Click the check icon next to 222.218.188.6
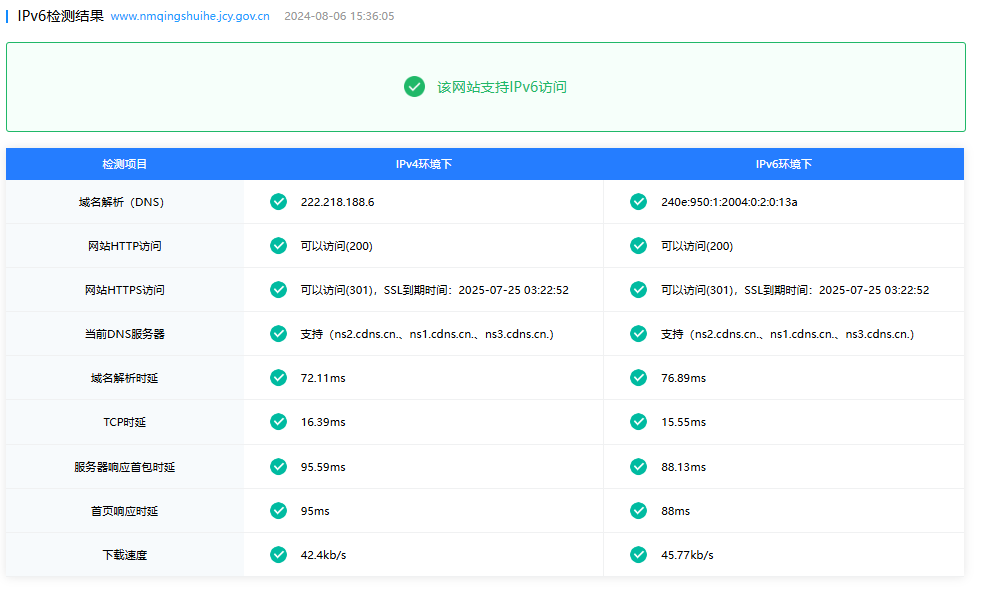 (279, 202)
